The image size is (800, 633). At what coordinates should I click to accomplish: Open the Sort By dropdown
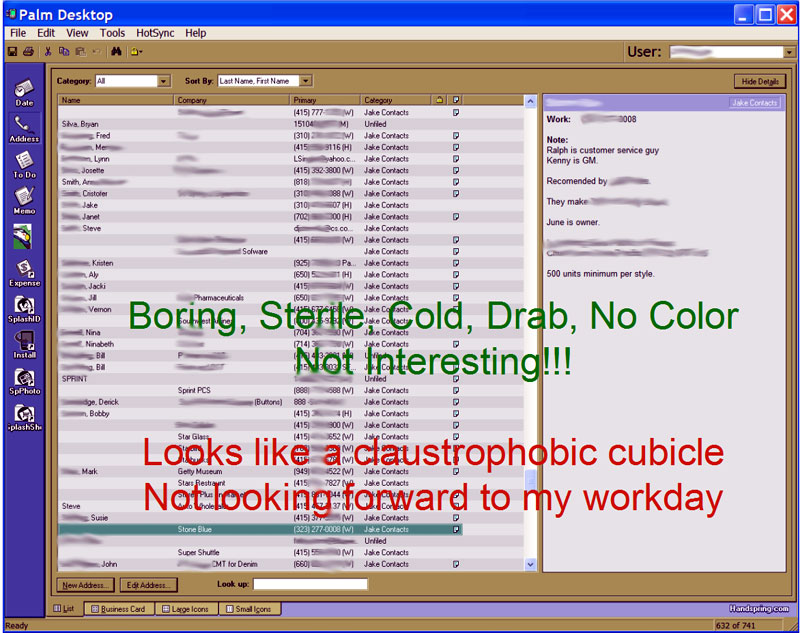265,81
